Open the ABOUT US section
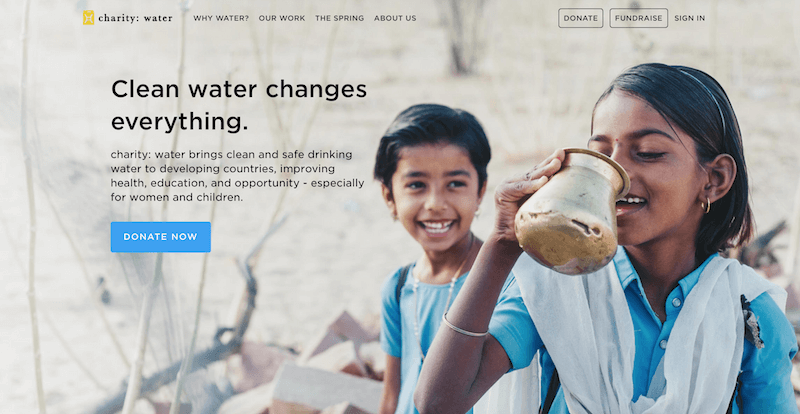 pos(395,18)
